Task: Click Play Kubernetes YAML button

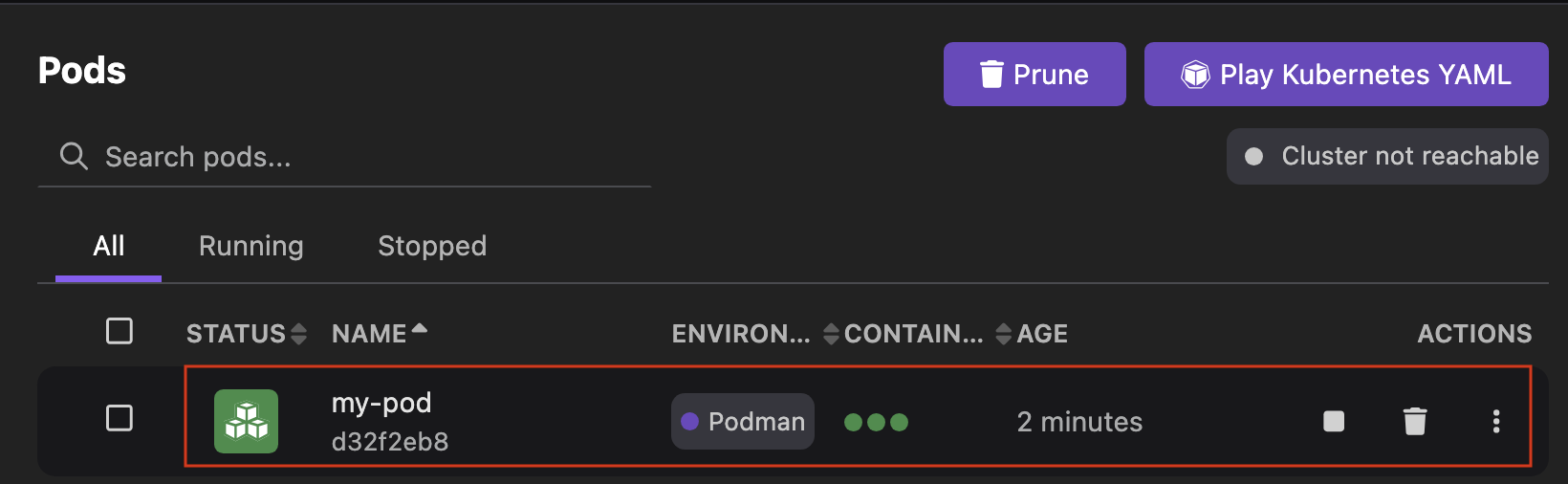Action: (x=1346, y=75)
